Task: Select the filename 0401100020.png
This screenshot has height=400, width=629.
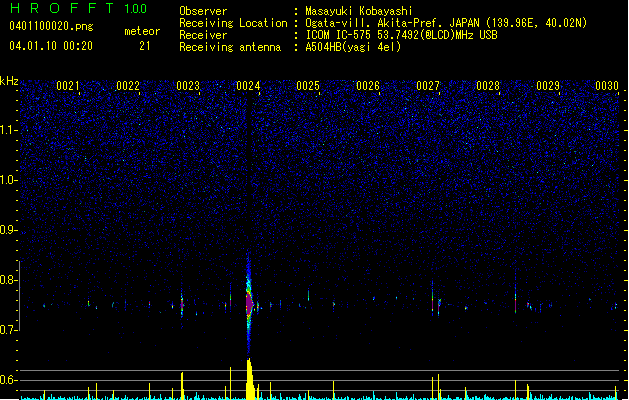Action: (x=51, y=26)
